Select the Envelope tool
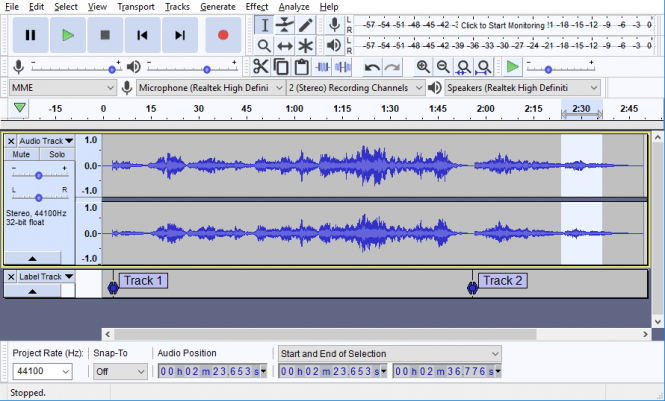 [x=285, y=25]
